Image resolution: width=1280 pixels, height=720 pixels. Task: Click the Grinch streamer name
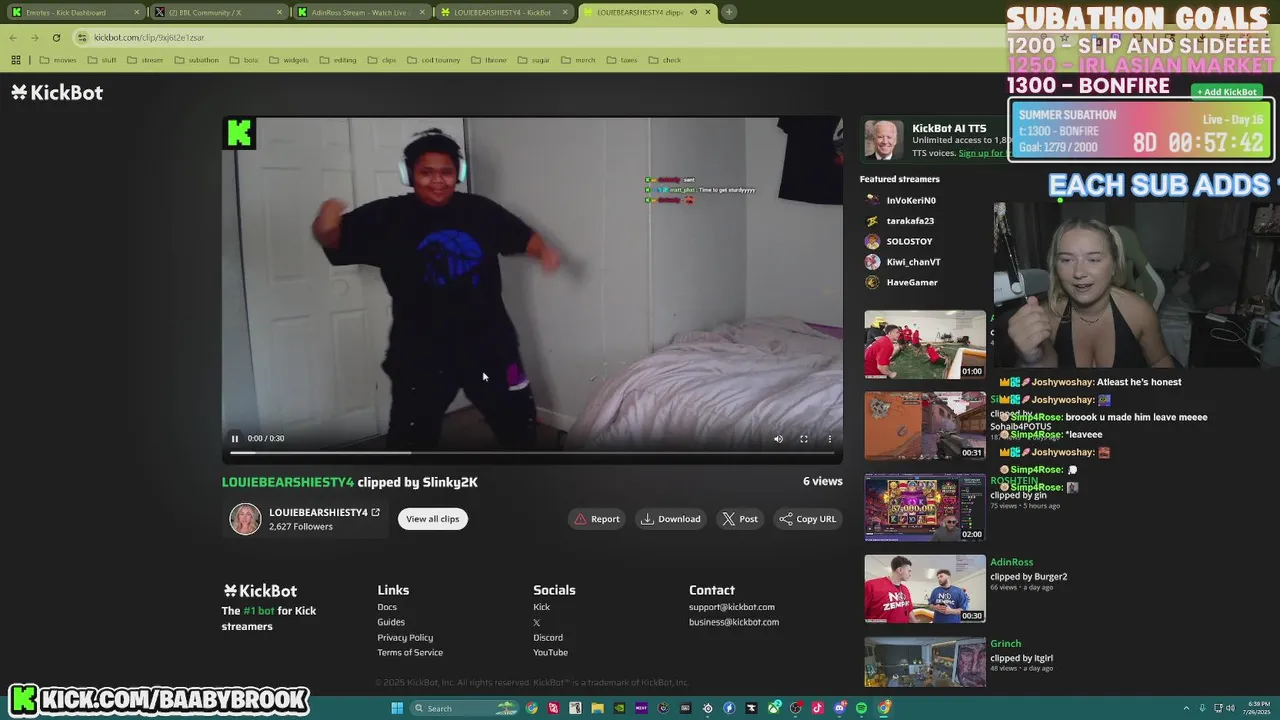coord(1005,644)
